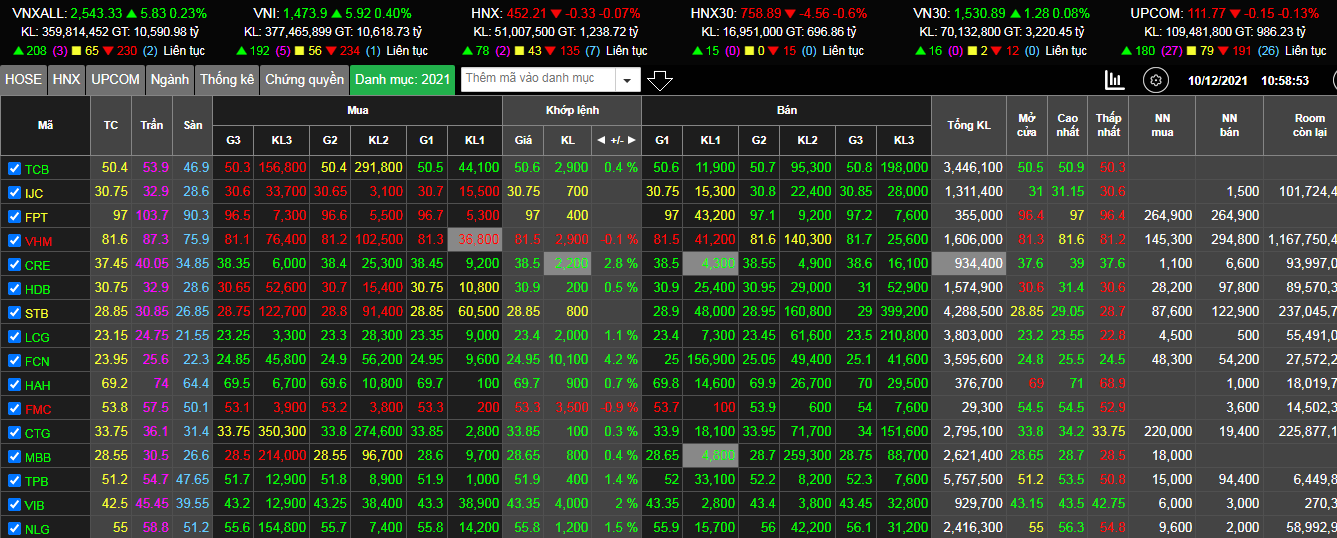Uncheck the HDB row checkbox
Viewport: 1337px width, 538px height.
(14, 289)
